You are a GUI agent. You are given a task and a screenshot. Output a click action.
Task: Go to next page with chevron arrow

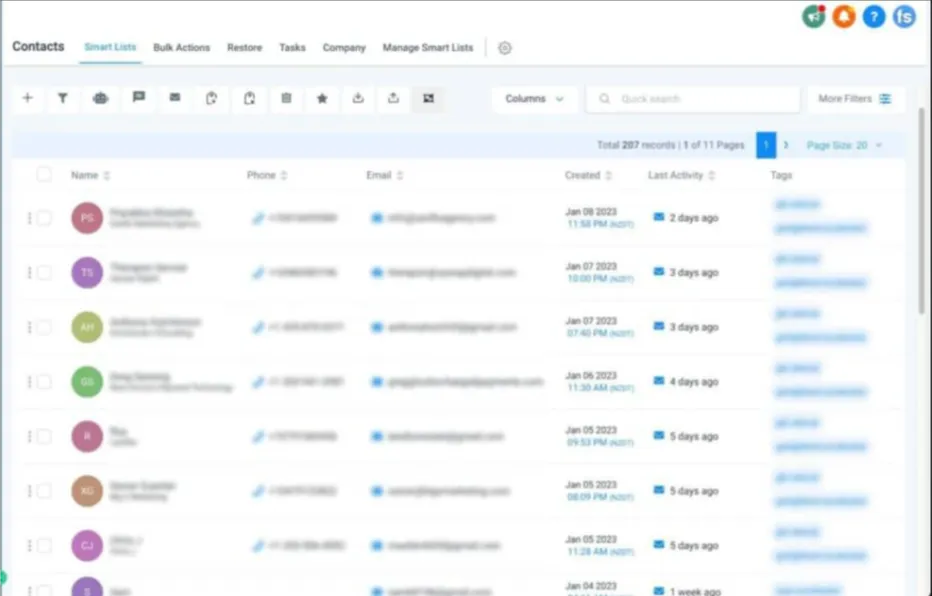(x=786, y=145)
